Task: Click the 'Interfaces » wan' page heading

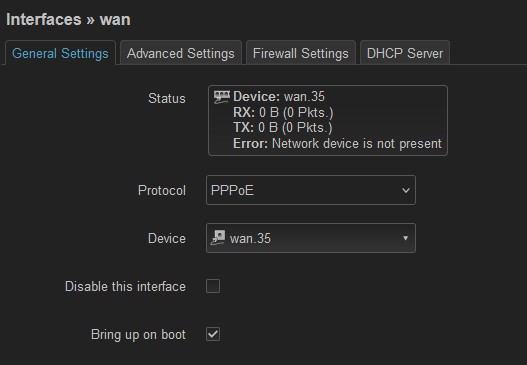Action: (68, 19)
